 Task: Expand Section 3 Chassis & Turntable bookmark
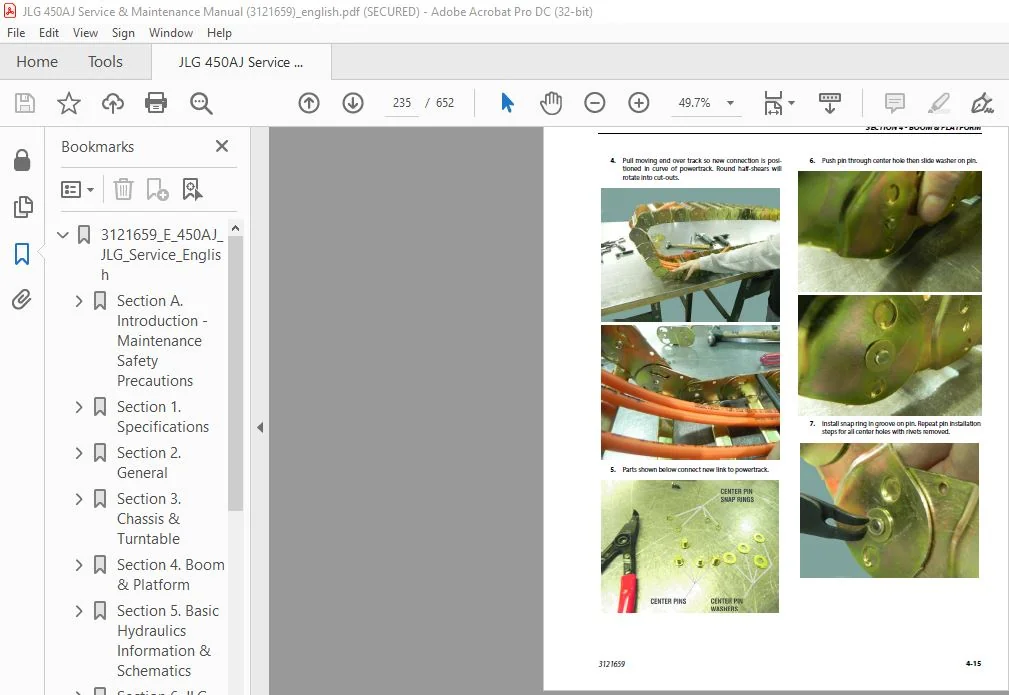(79, 499)
